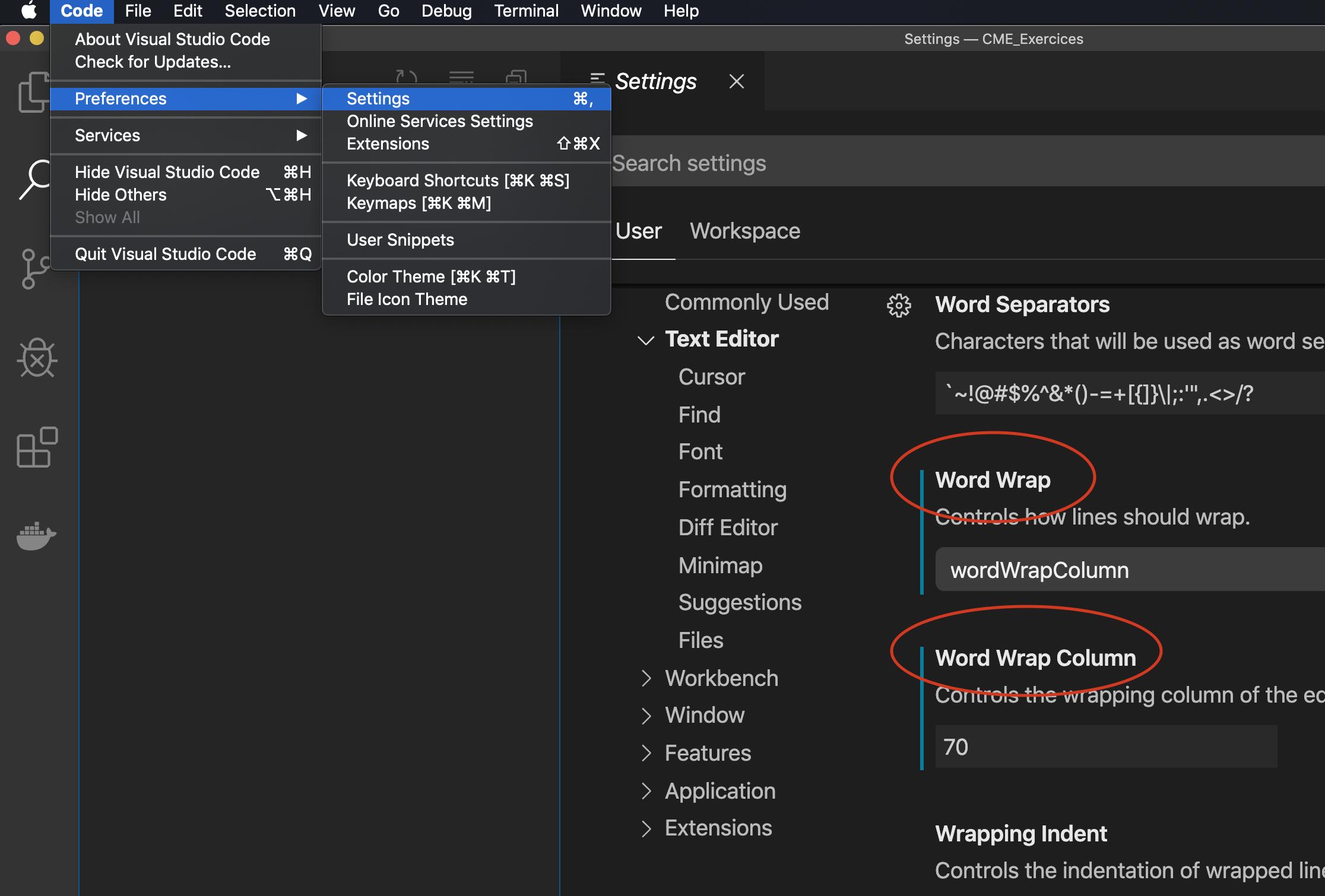The image size is (1325, 896).
Task: Select Cursor under Text Editor
Action: tap(711, 377)
